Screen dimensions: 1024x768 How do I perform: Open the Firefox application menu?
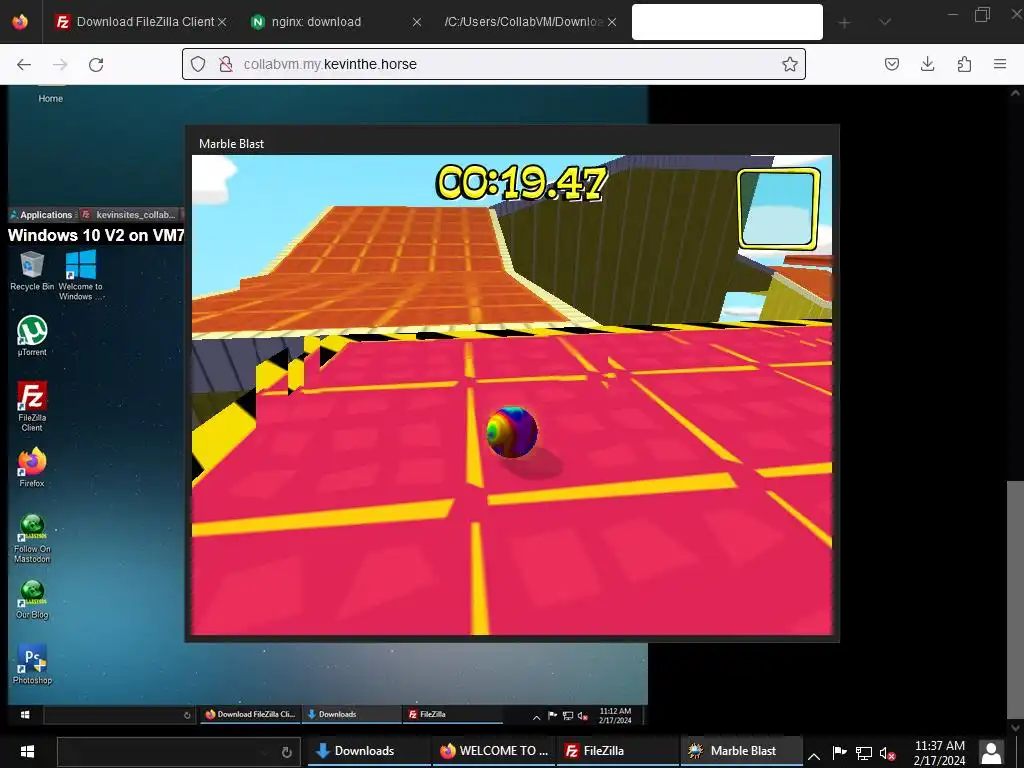(1000, 64)
